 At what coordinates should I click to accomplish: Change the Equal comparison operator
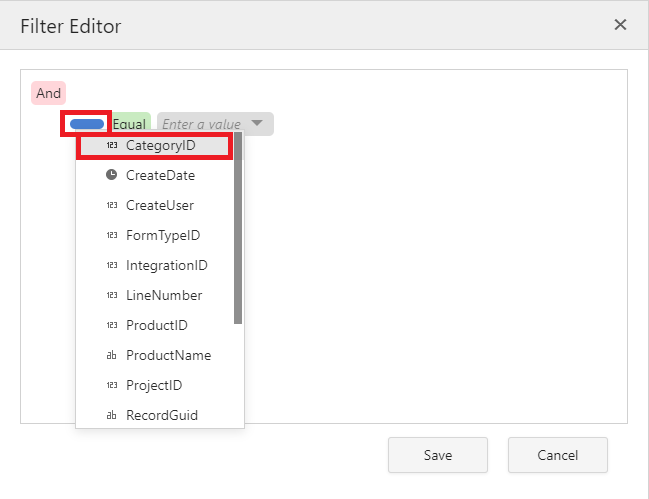(131, 123)
